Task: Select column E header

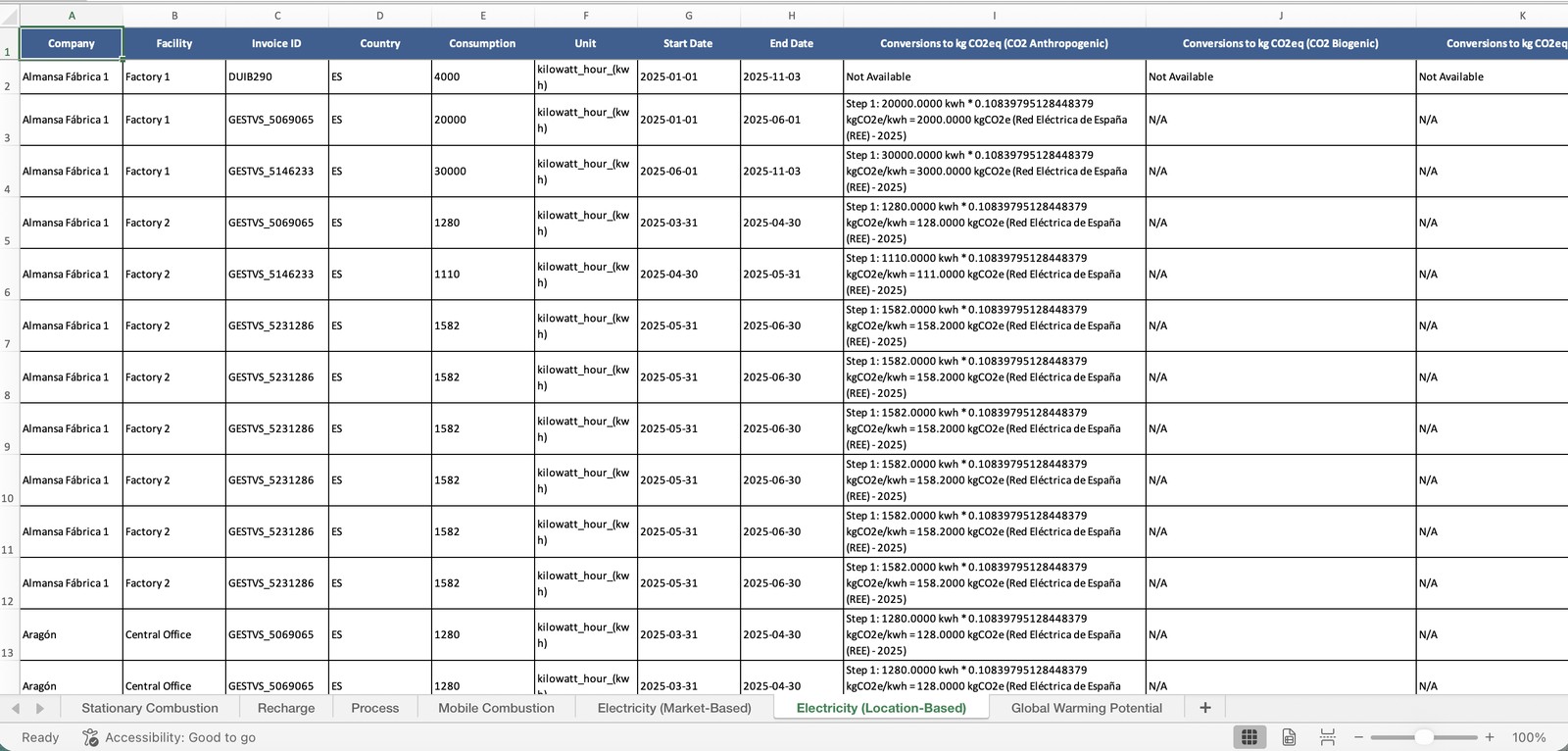Action: (x=483, y=16)
